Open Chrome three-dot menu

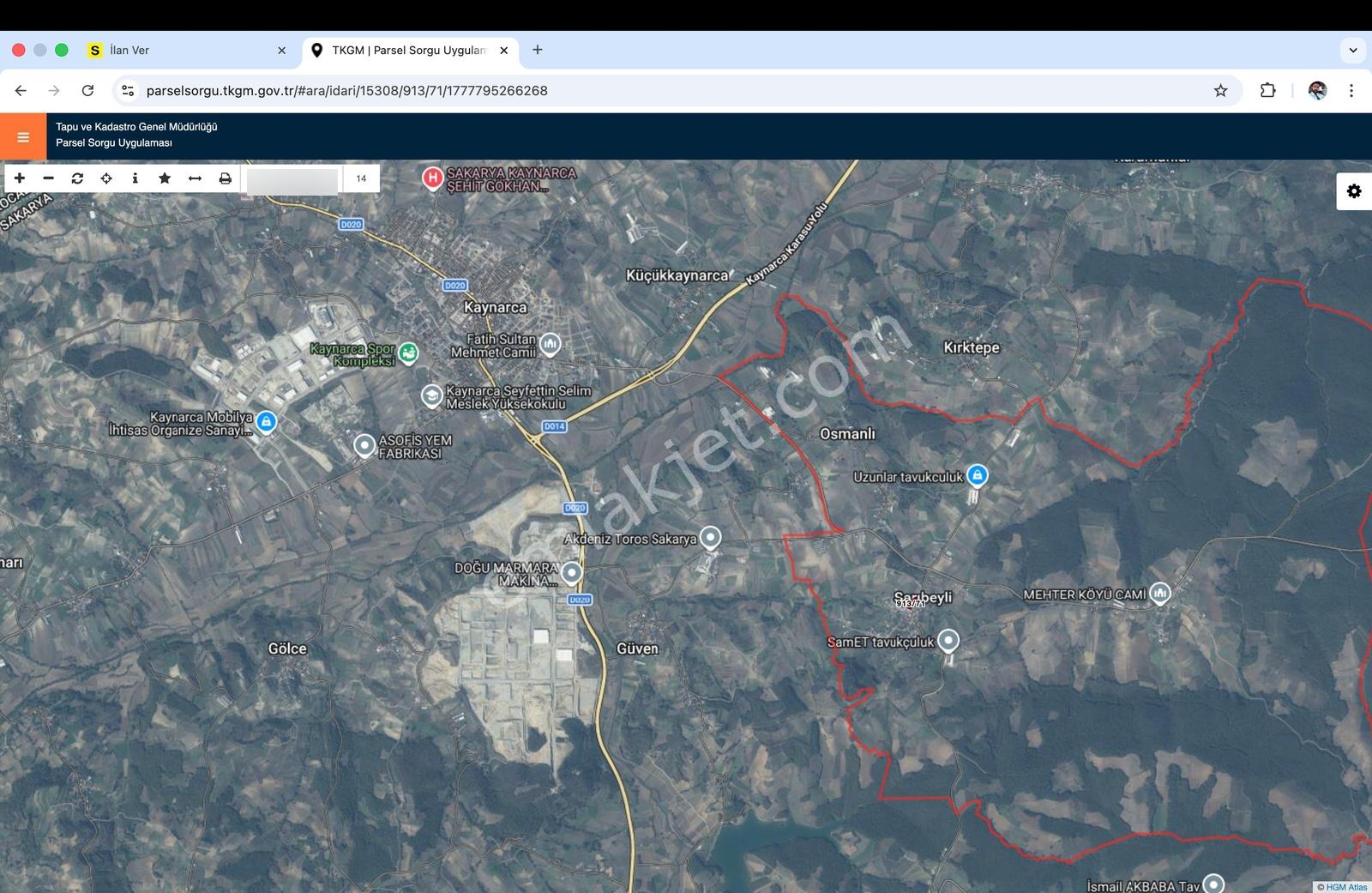click(x=1351, y=90)
